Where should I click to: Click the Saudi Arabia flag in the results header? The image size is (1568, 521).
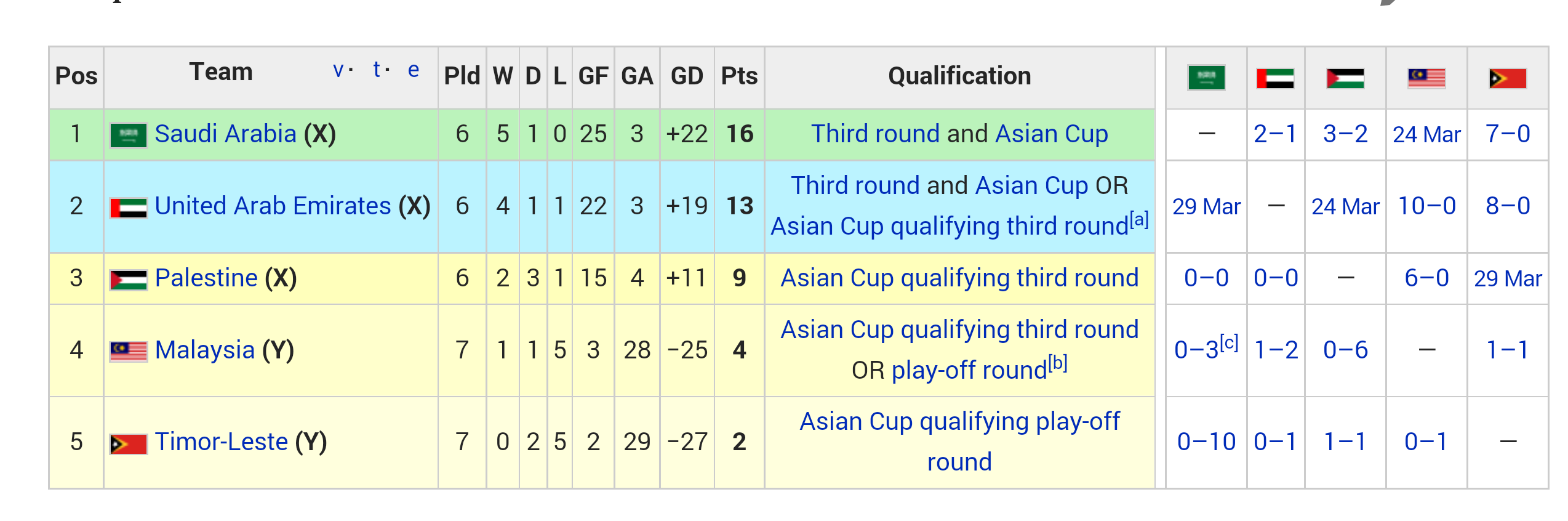pyautogui.click(x=1206, y=78)
